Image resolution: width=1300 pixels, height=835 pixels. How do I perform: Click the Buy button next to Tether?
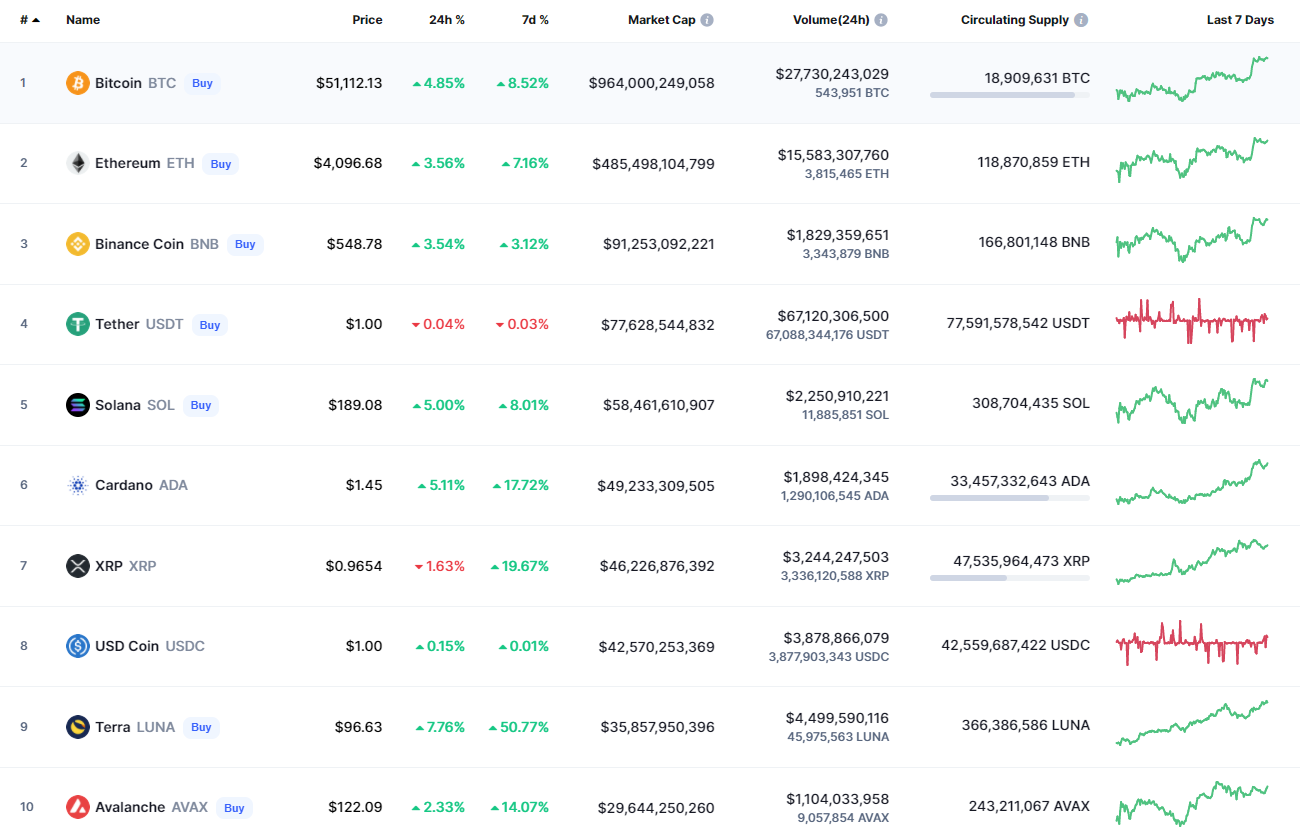pyautogui.click(x=210, y=325)
